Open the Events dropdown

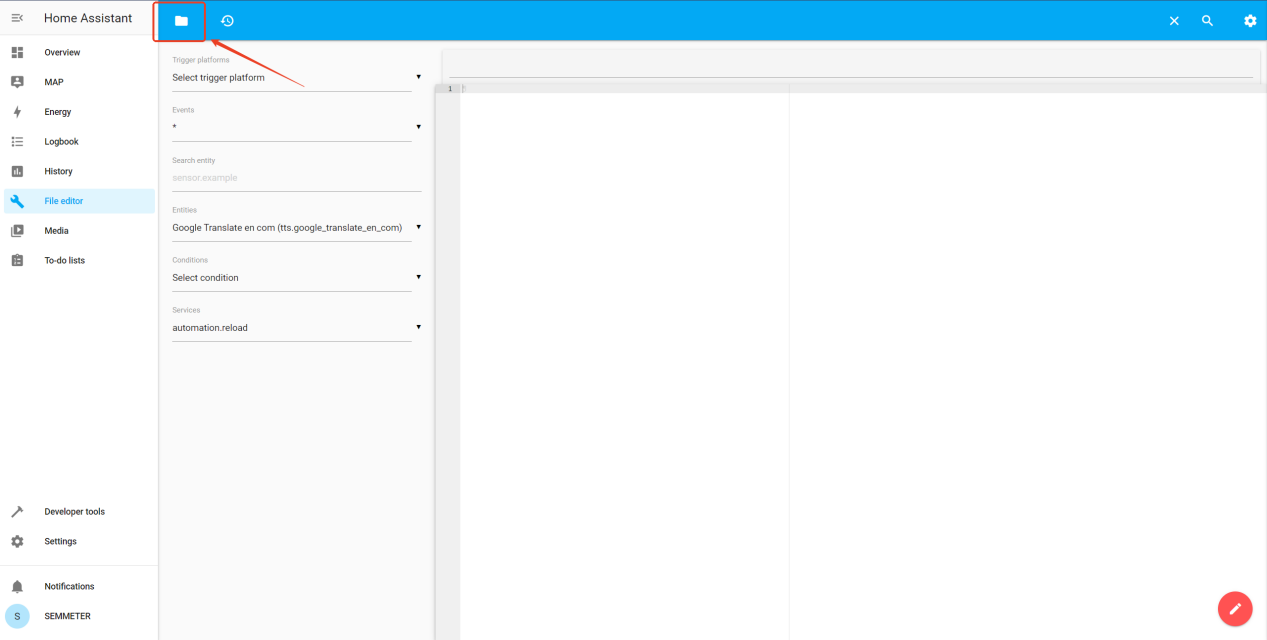tap(296, 127)
